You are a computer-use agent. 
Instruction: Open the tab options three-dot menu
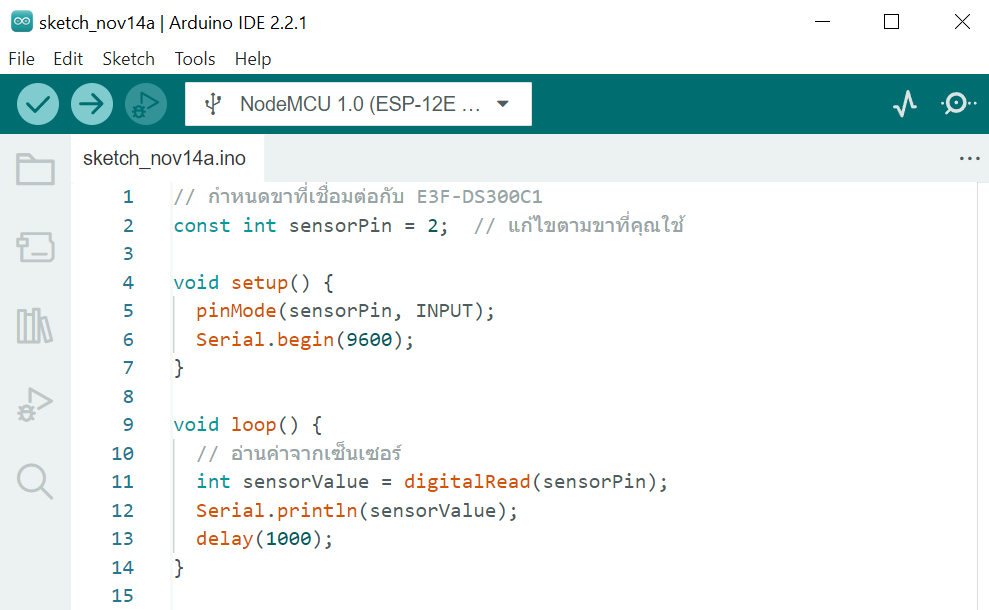[x=969, y=158]
